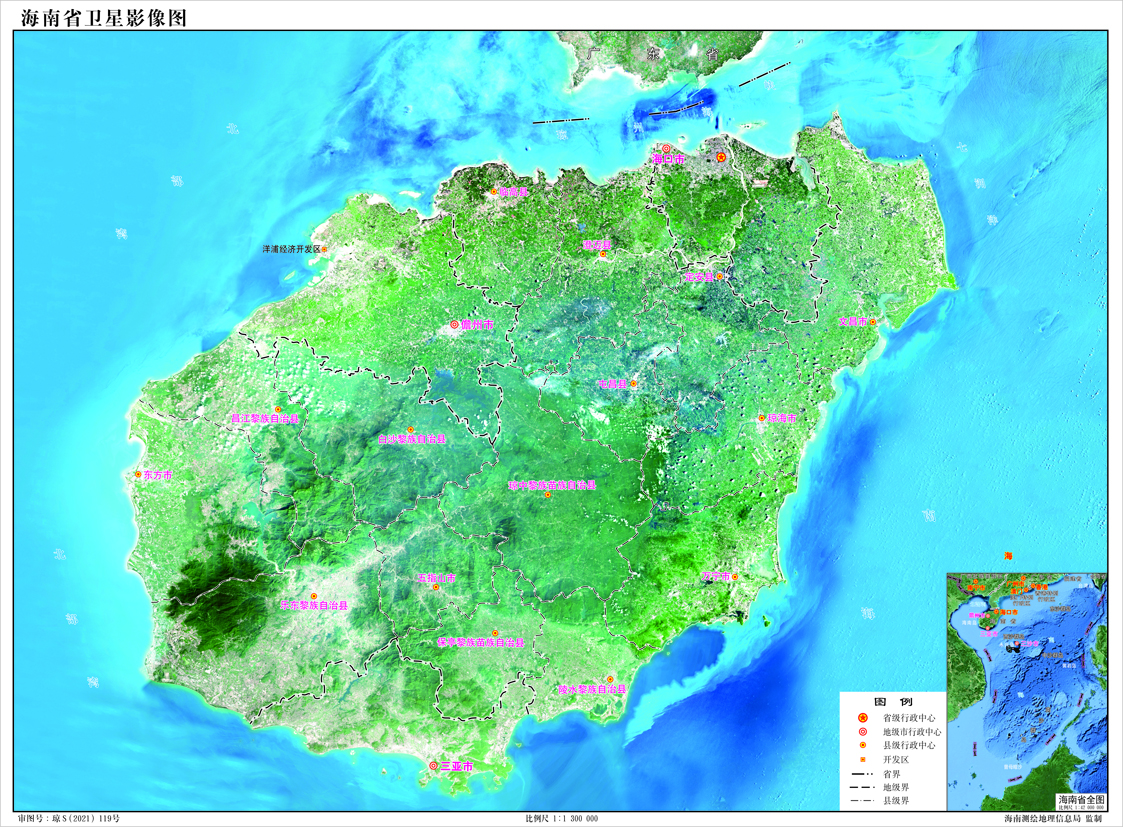Click the 洋浦经济开发区 label text
The height and width of the screenshot is (827, 1123).
[291, 249]
